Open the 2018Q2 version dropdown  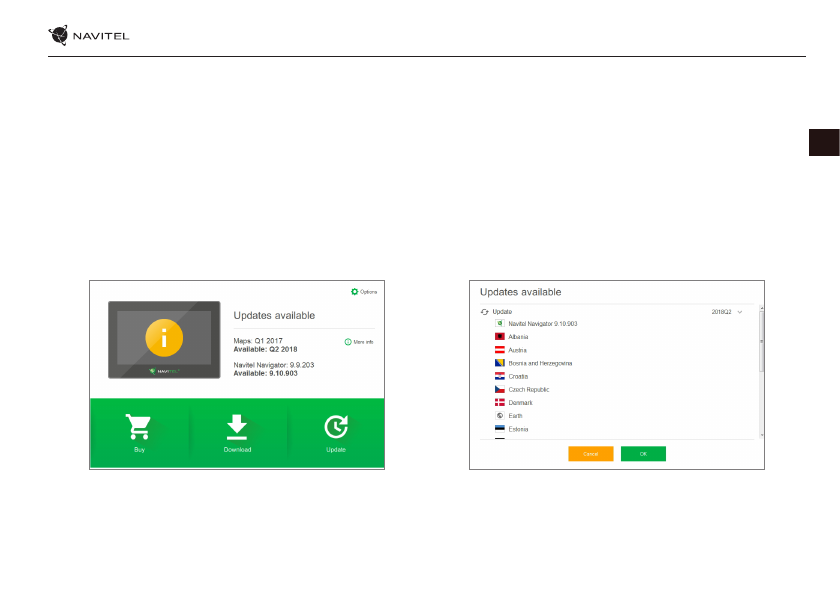(726, 312)
